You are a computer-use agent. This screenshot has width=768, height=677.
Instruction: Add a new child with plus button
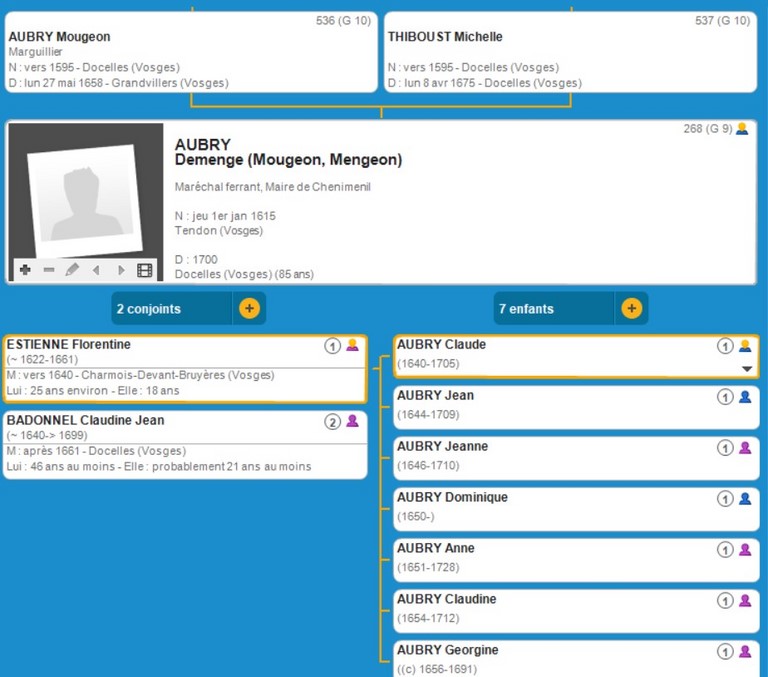pos(631,309)
